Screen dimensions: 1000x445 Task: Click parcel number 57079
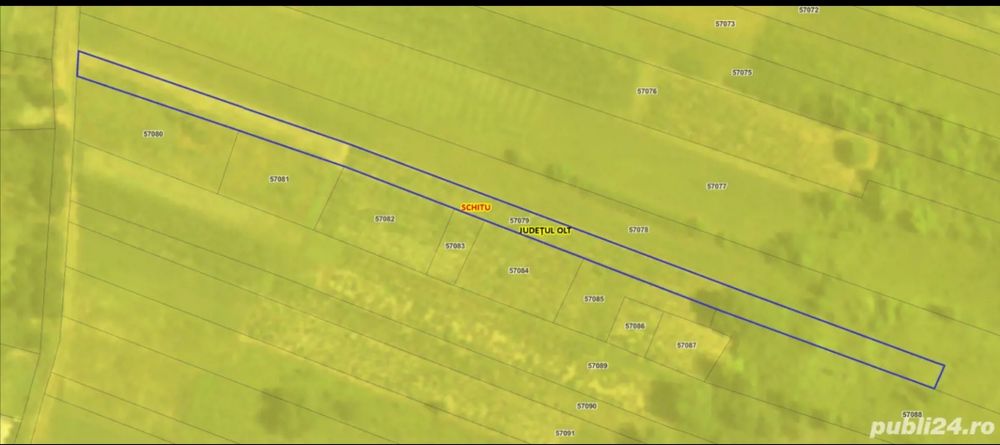point(519,221)
